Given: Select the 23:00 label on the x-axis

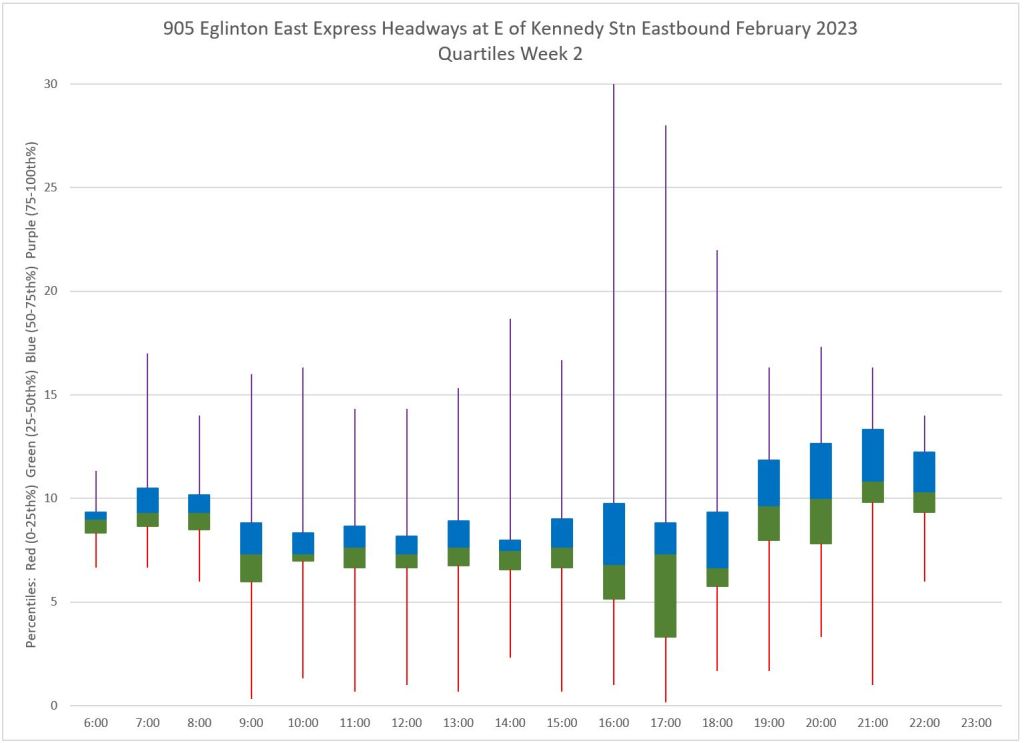Looking at the screenshot, I should pos(975,722).
